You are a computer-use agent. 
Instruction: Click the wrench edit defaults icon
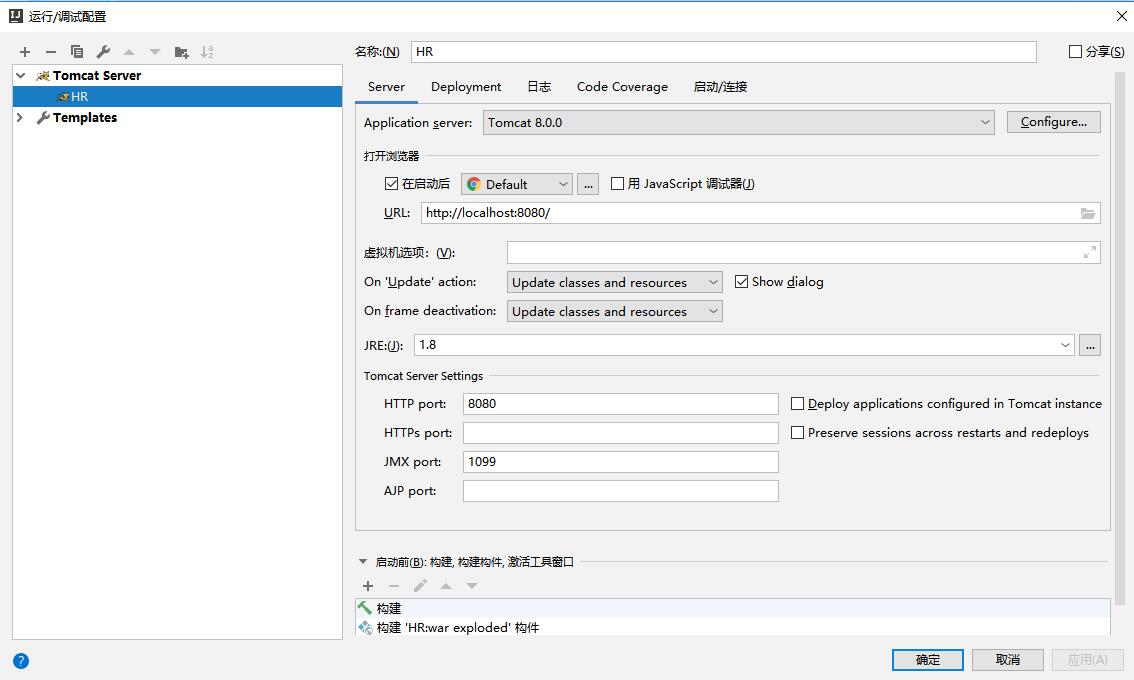pyautogui.click(x=103, y=52)
